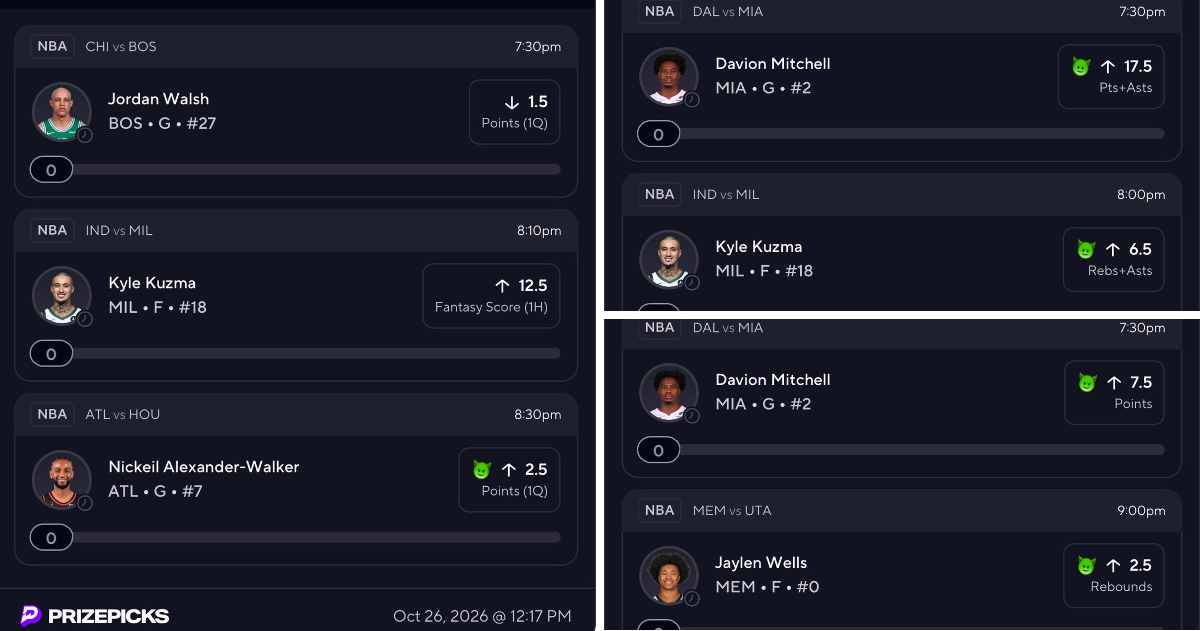Click the down arrow on Jordan Walsh 1.5 Points
The height and width of the screenshot is (631, 1200).
pyautogui.click(x=512, y=102)
